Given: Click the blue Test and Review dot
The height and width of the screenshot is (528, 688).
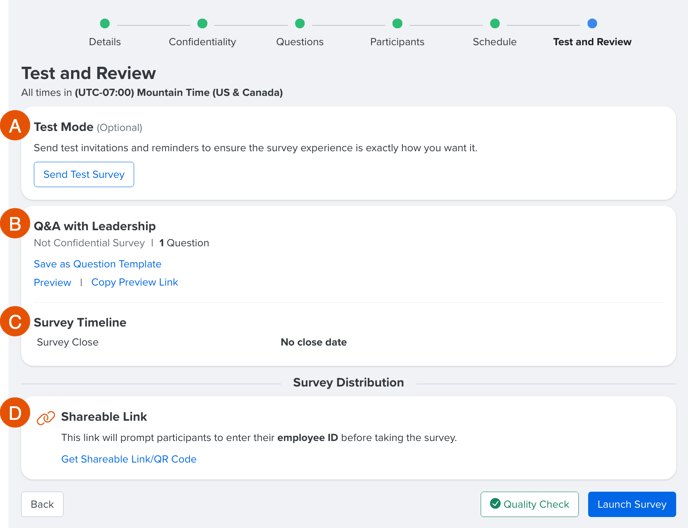Looking at the screenshot, I should pos(592,23).
